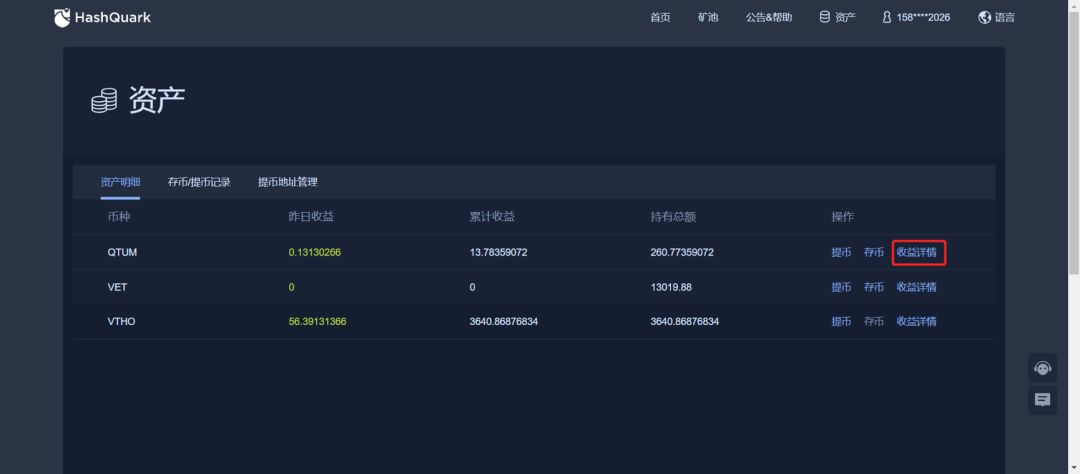The width and height of the screenshot is (1080, 474).
Task: Click the globe language icon
Action: (x=984, y=18)
